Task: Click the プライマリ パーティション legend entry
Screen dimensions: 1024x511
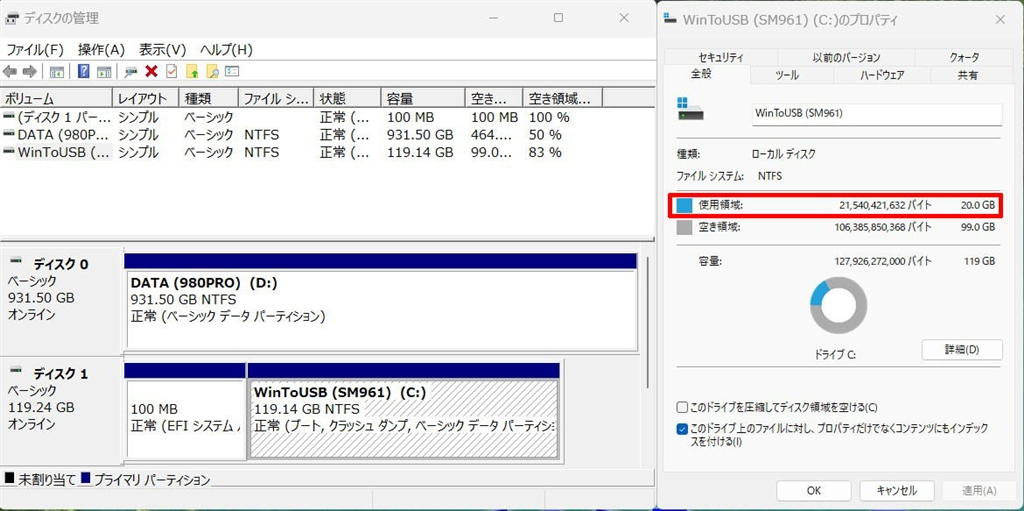Action: click(x=145, y=479)
